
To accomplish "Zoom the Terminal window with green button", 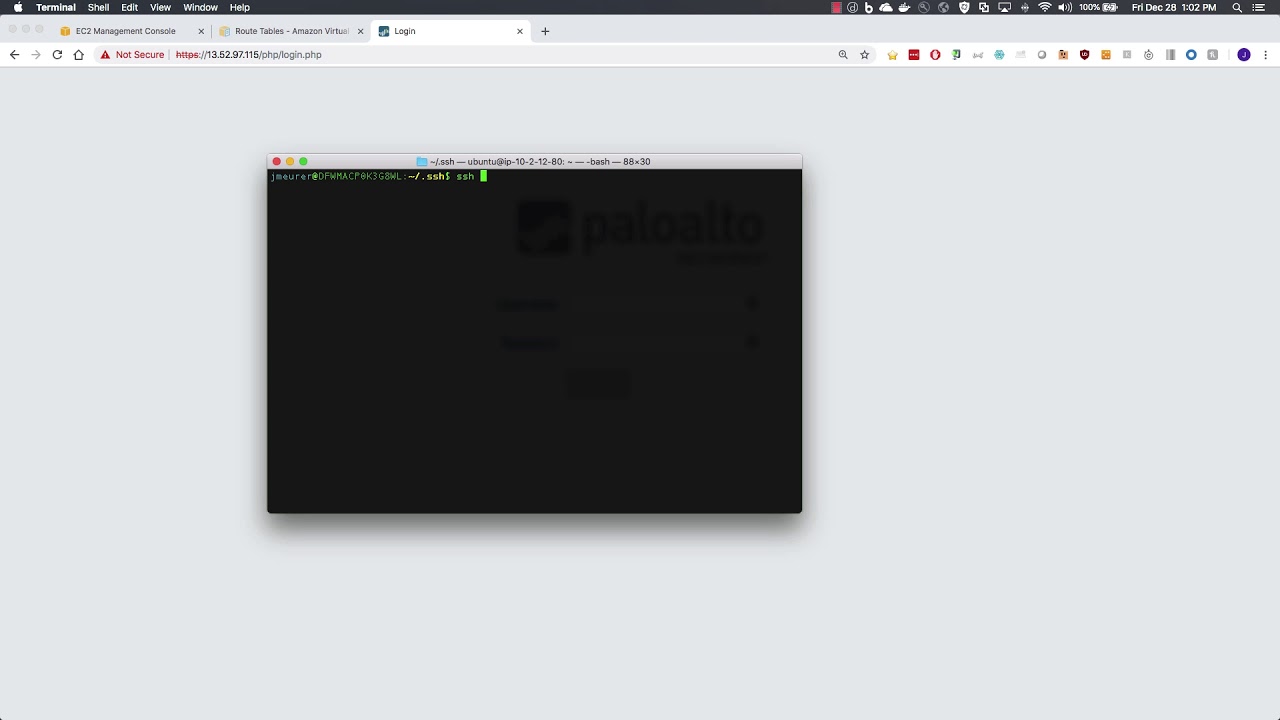I will (x=303, y=161).
